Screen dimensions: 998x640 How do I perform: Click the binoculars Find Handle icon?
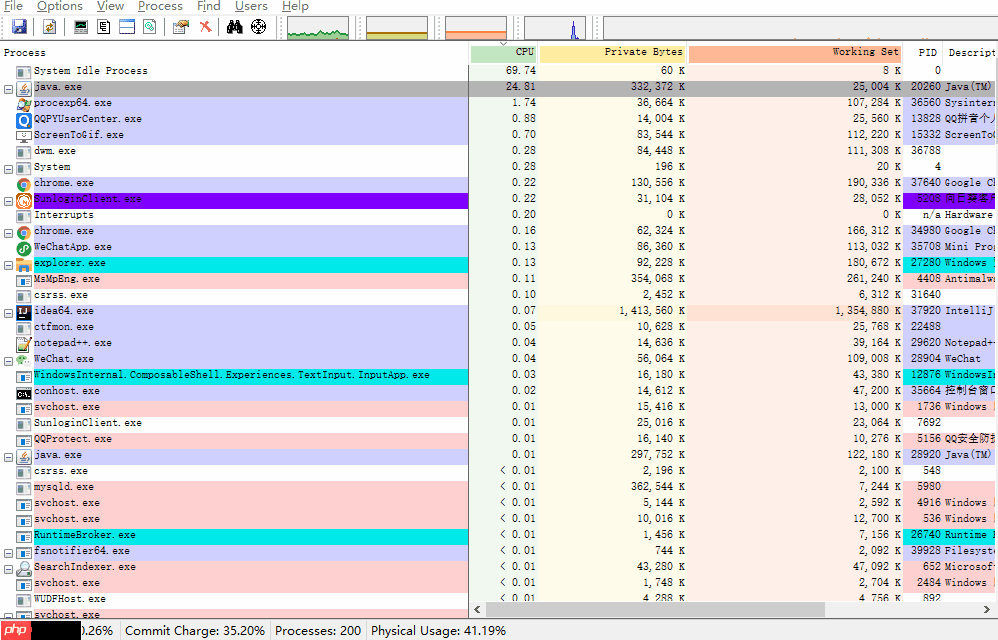coord(234,27)
